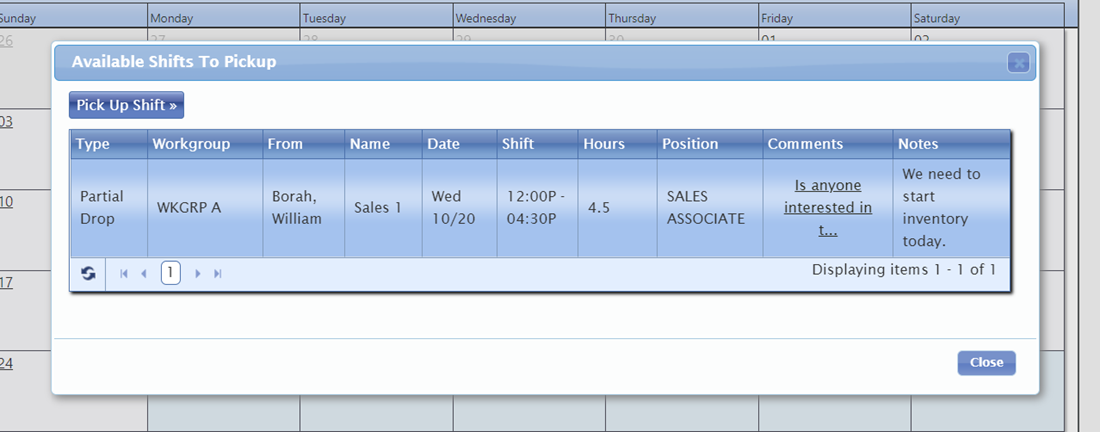The width and height of the screenshot is (1100, 432).
Task: Open calendar date 17 link
Action: 6,283
